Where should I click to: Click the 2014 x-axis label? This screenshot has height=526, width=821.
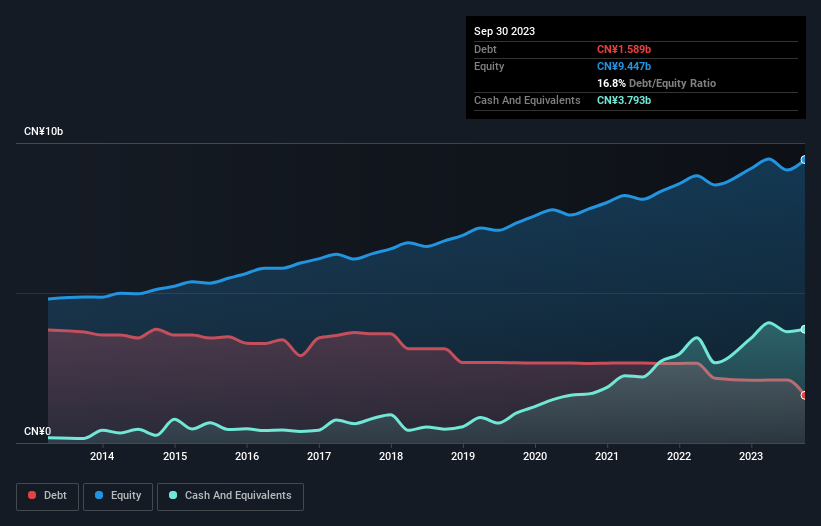102,456
